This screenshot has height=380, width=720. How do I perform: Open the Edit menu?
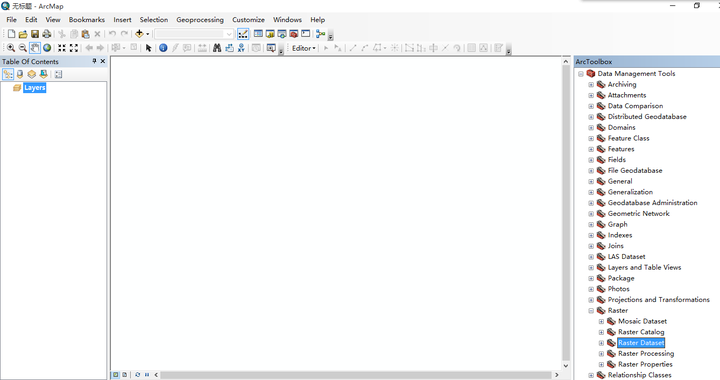coord(31,20)
